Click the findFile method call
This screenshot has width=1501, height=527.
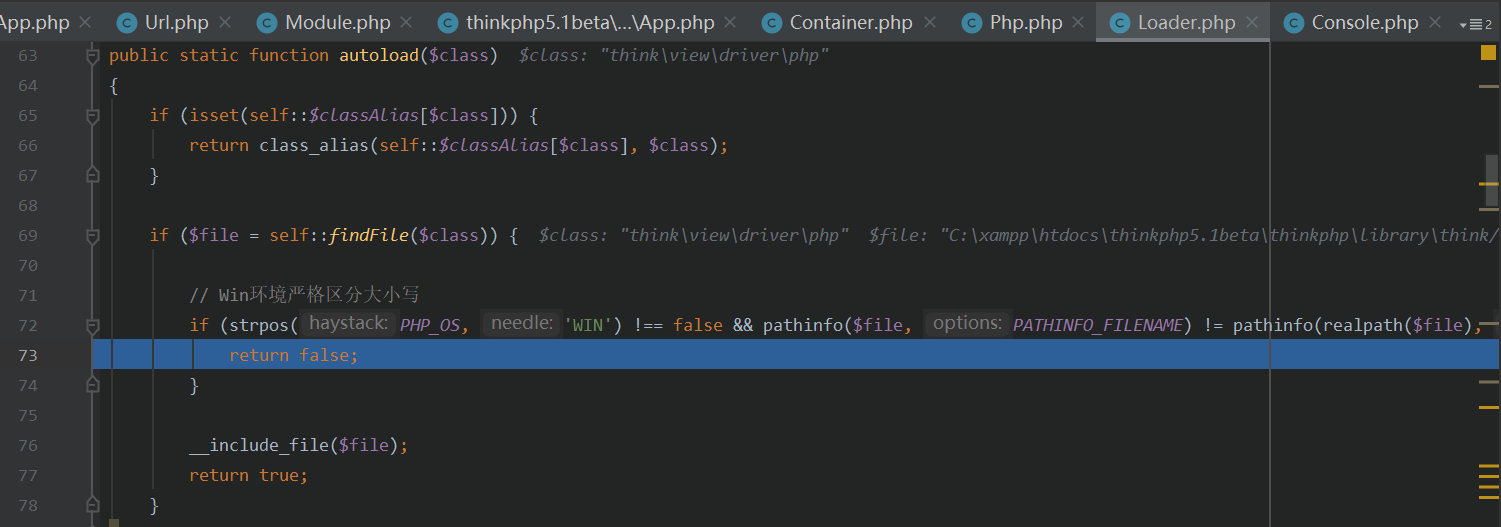pyautogui.click(x=369, y=235)
